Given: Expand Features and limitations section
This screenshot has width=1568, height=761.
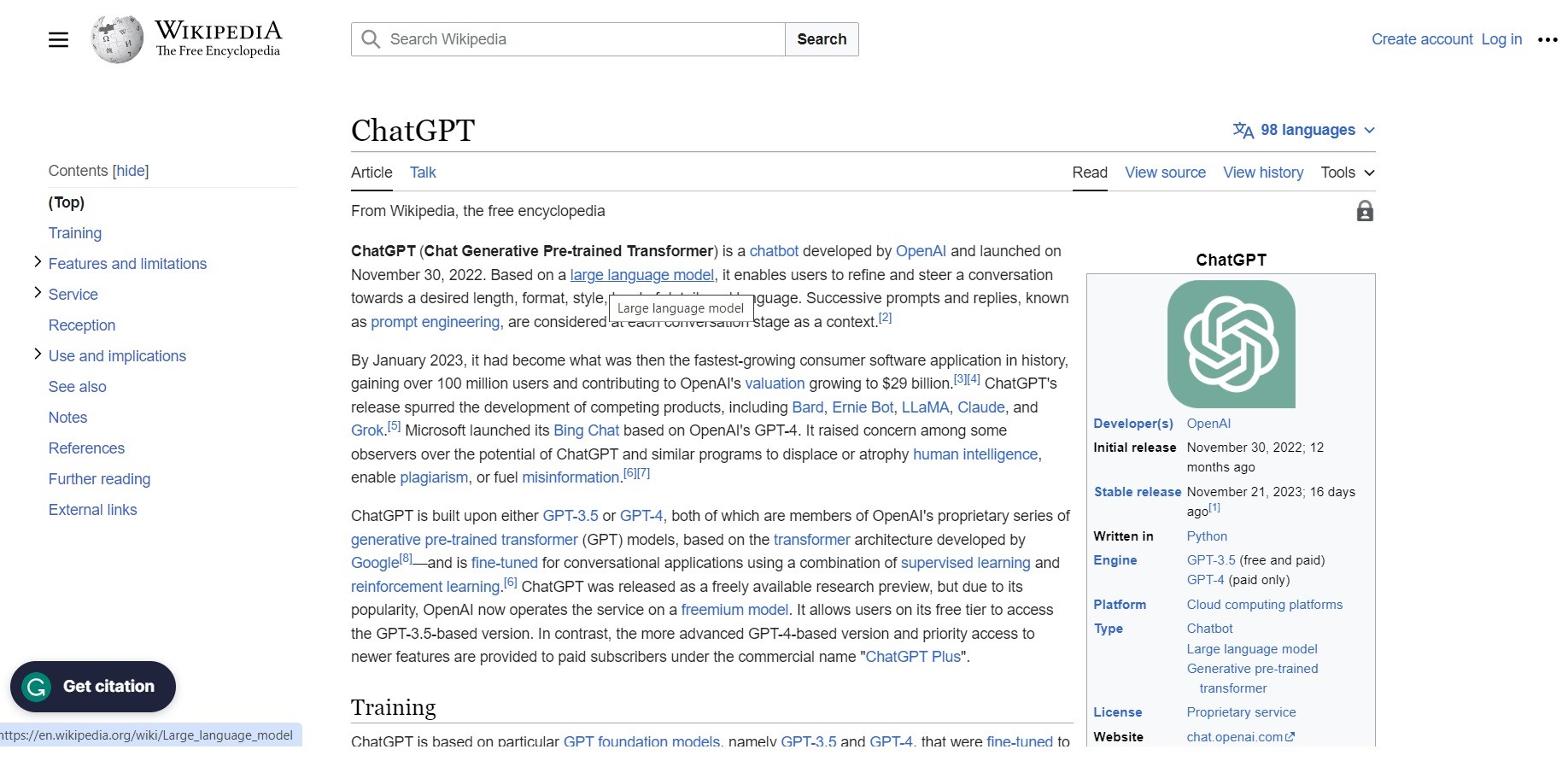Looking at the screenshot, I should [38, 262].
